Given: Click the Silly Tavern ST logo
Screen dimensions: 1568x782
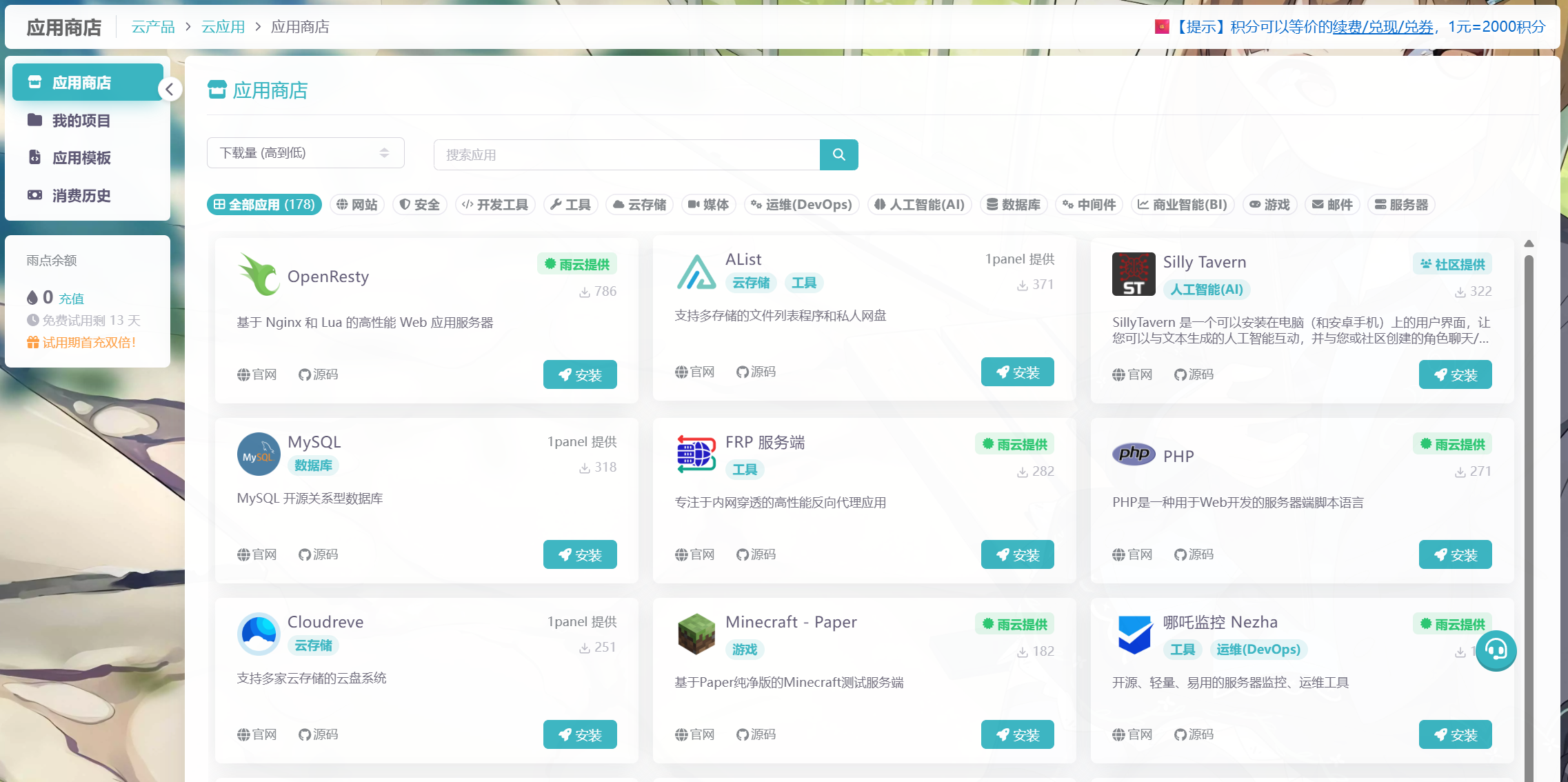Looking at the screenshot, I should 1134,274.
